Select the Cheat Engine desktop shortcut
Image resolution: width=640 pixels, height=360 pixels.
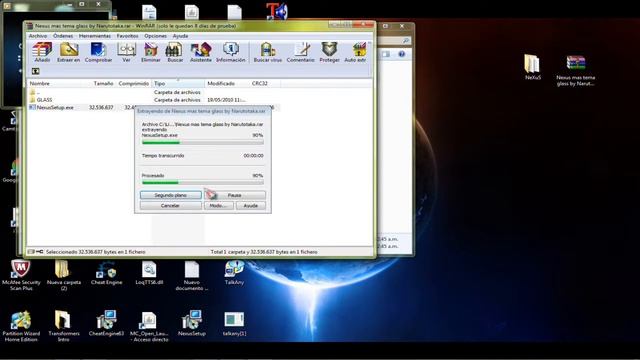107,273
